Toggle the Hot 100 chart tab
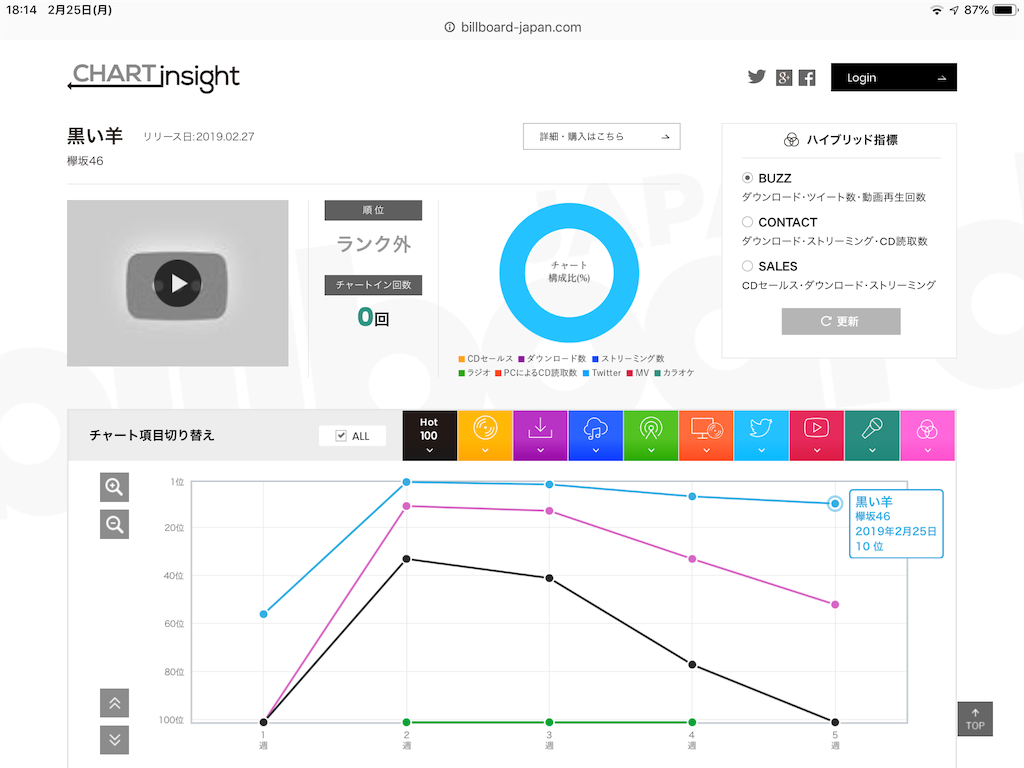 tap(429, 436)
